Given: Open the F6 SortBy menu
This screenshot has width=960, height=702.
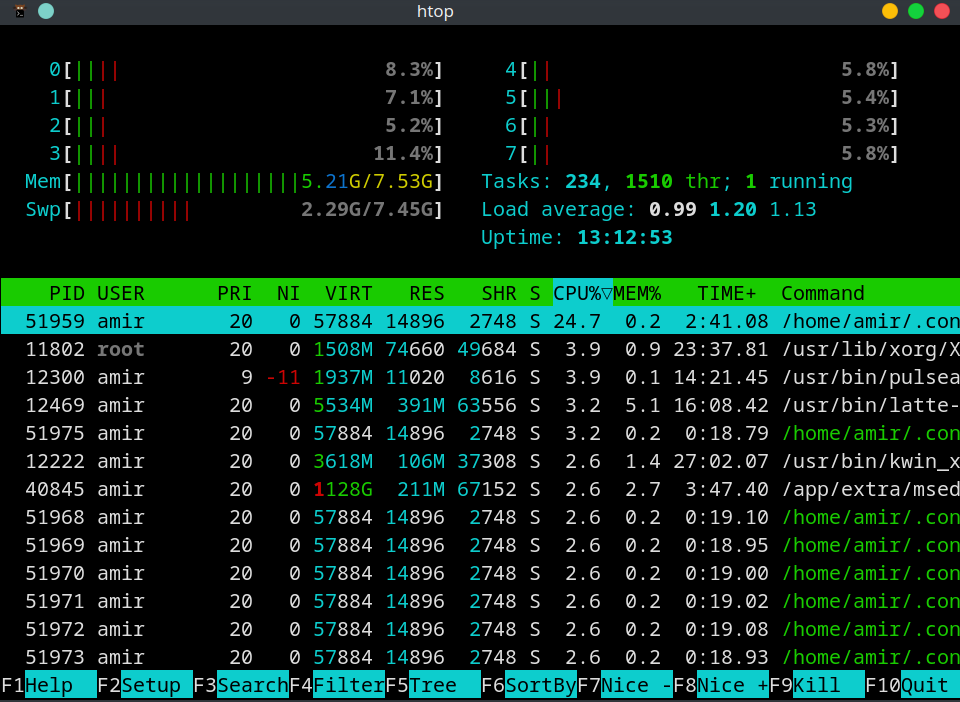Looking at the screenshot, I should (529, 685).
